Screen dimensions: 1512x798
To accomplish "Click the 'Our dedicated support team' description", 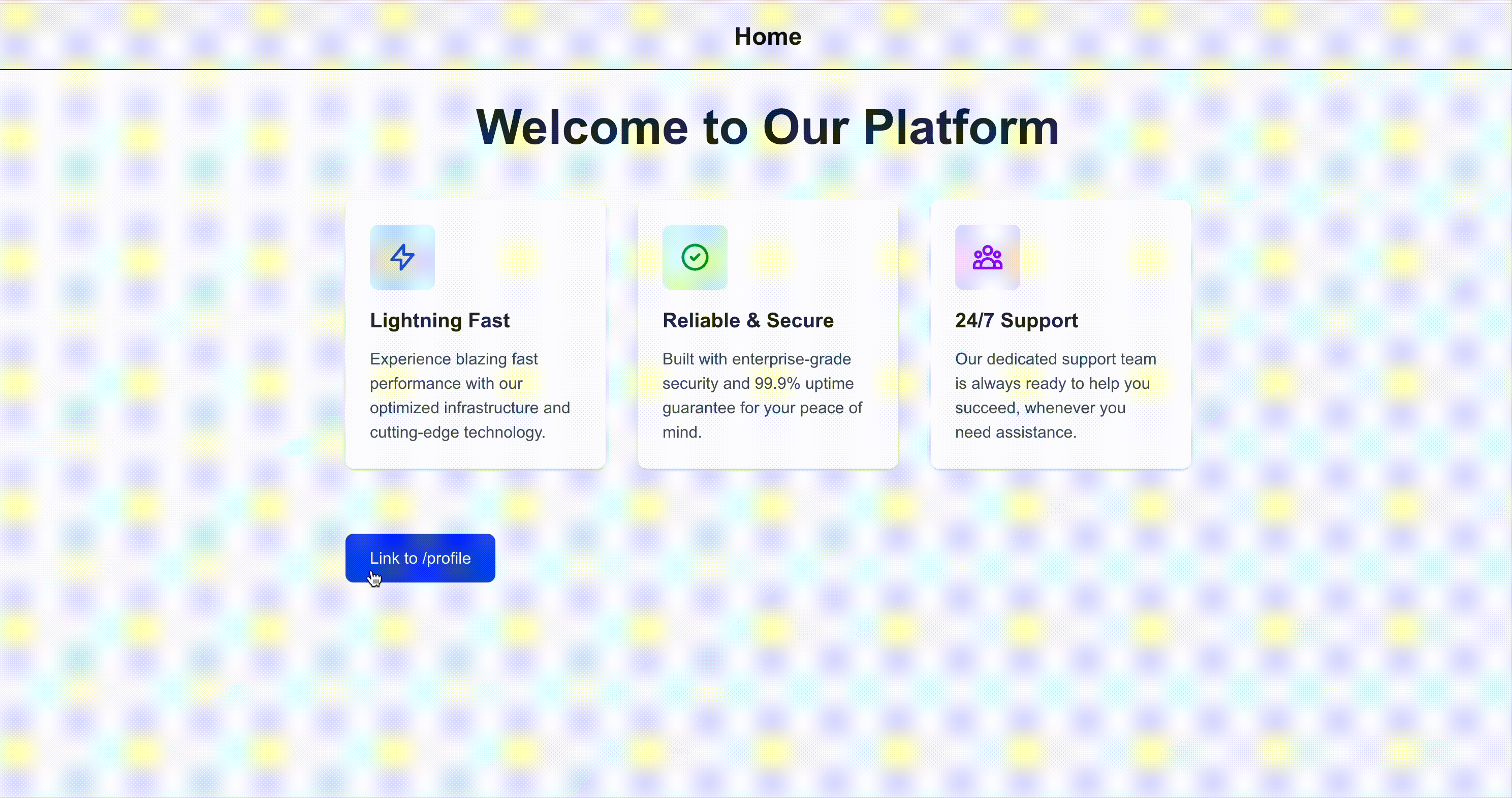I will coord(1055,395).
